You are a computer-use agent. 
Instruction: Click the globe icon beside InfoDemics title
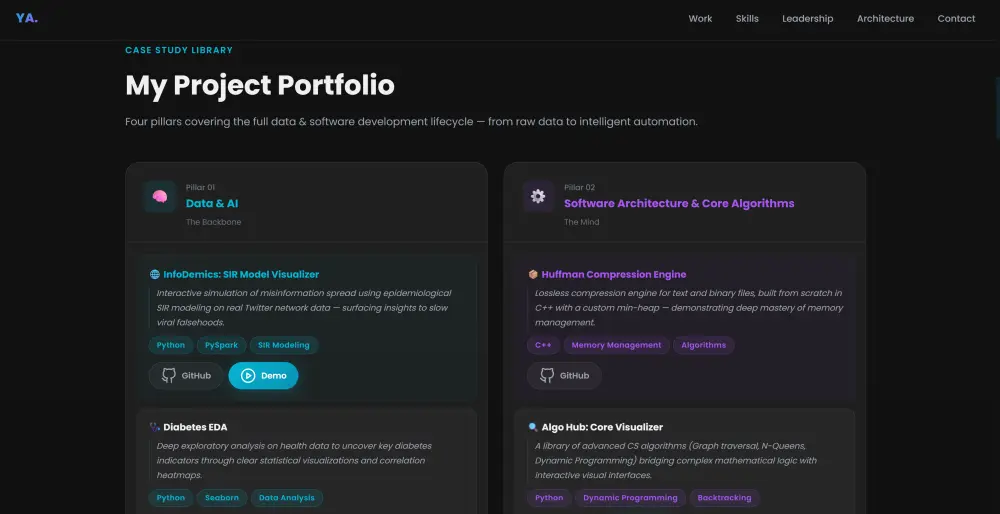click(x=155, y=274)
